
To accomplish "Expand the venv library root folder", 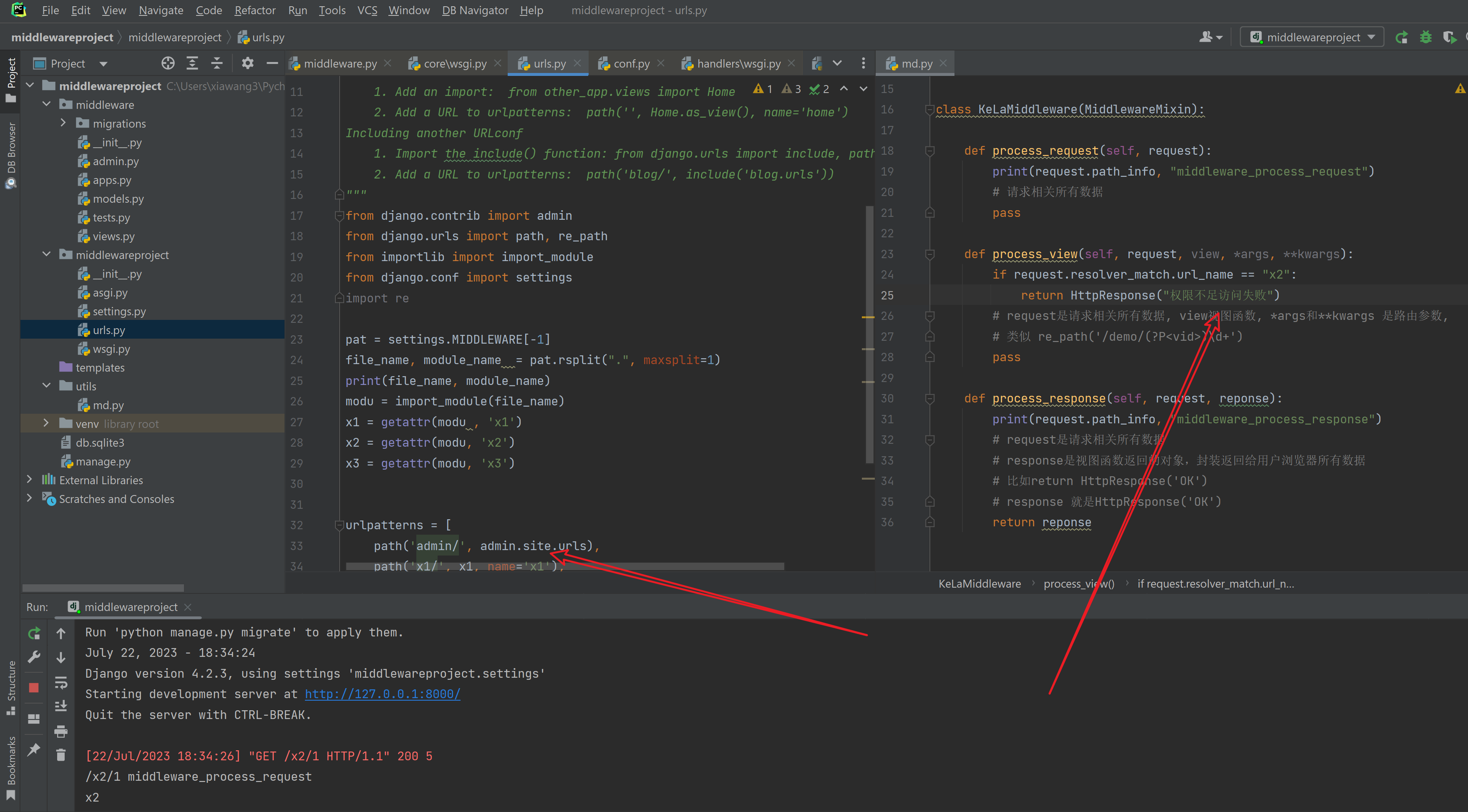I will click(x=46, y=423).
